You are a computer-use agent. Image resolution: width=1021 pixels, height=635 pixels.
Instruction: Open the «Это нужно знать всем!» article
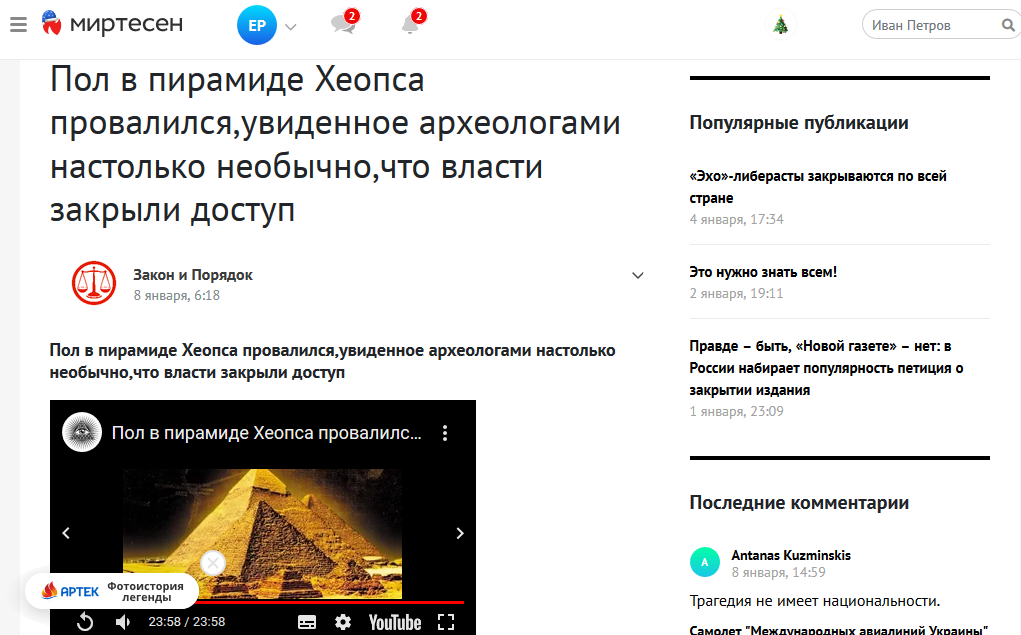tap(763, 271)
